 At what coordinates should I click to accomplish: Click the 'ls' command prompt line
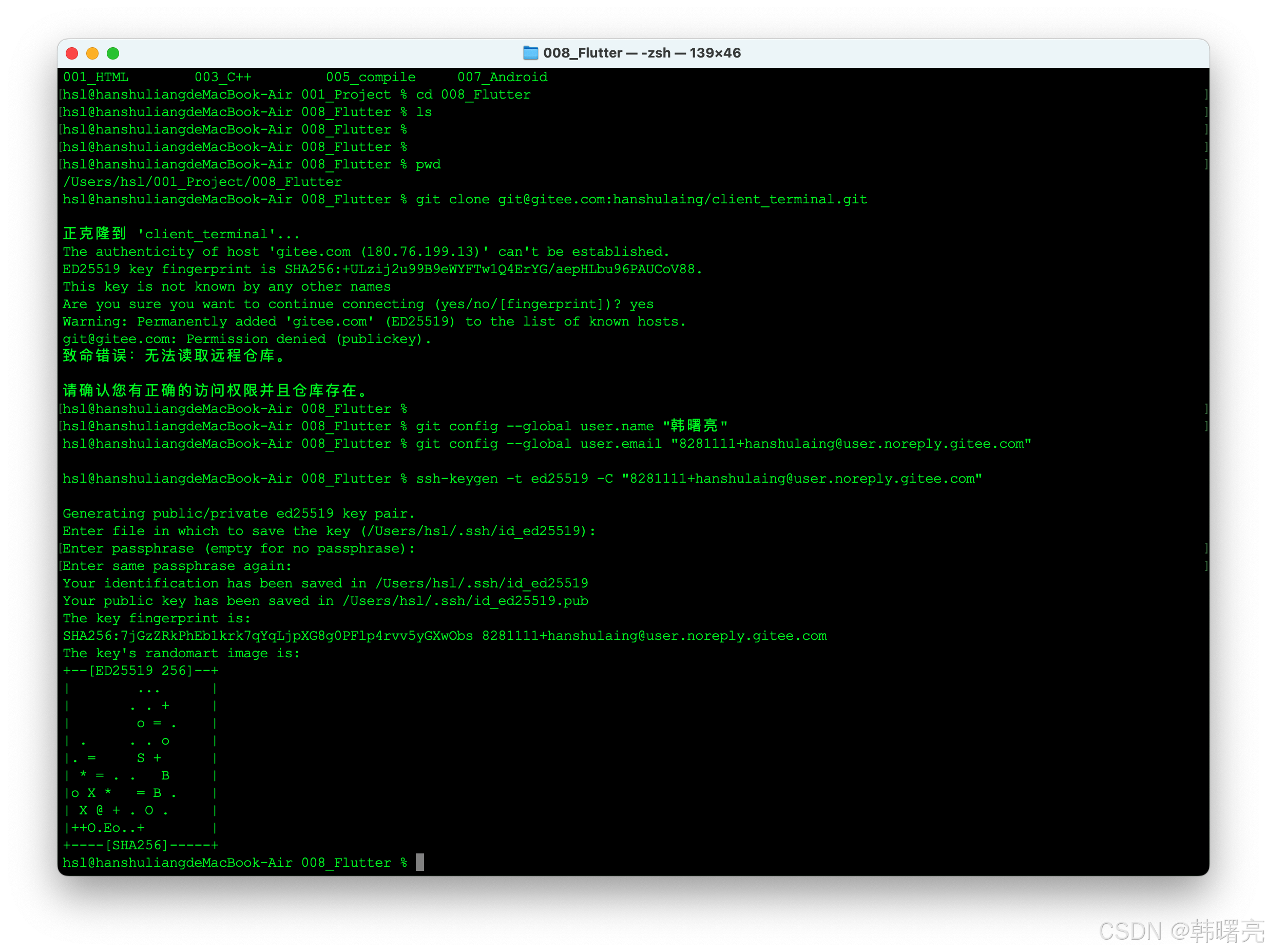[247, 112]
